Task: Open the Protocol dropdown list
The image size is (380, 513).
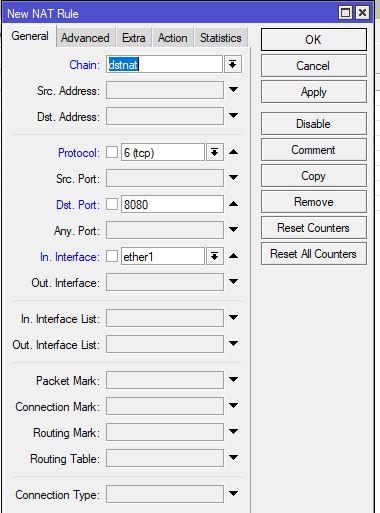Action: 215,152
